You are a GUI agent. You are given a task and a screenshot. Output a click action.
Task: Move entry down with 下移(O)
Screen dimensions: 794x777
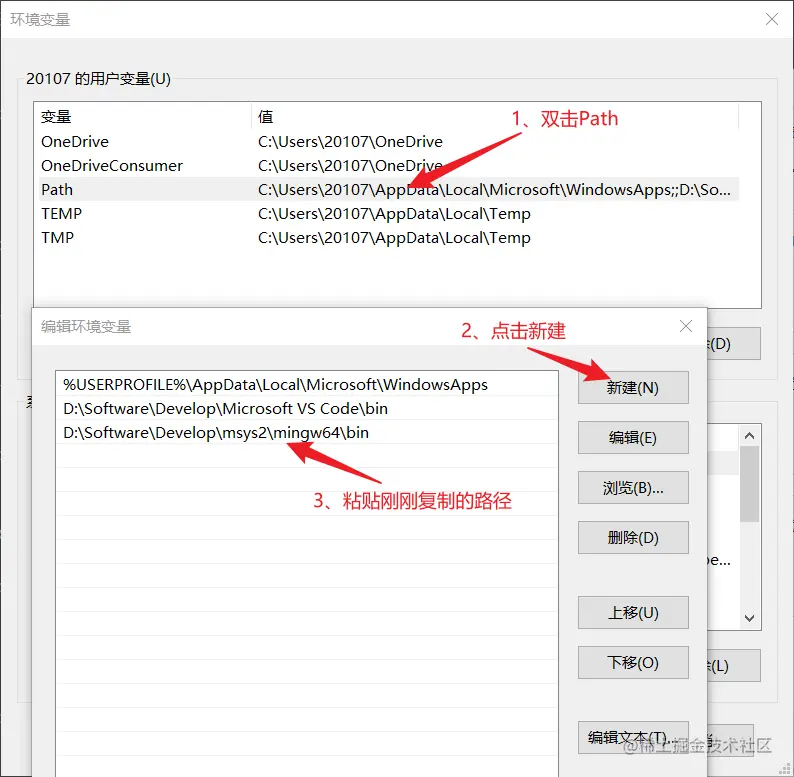[633, 662]
